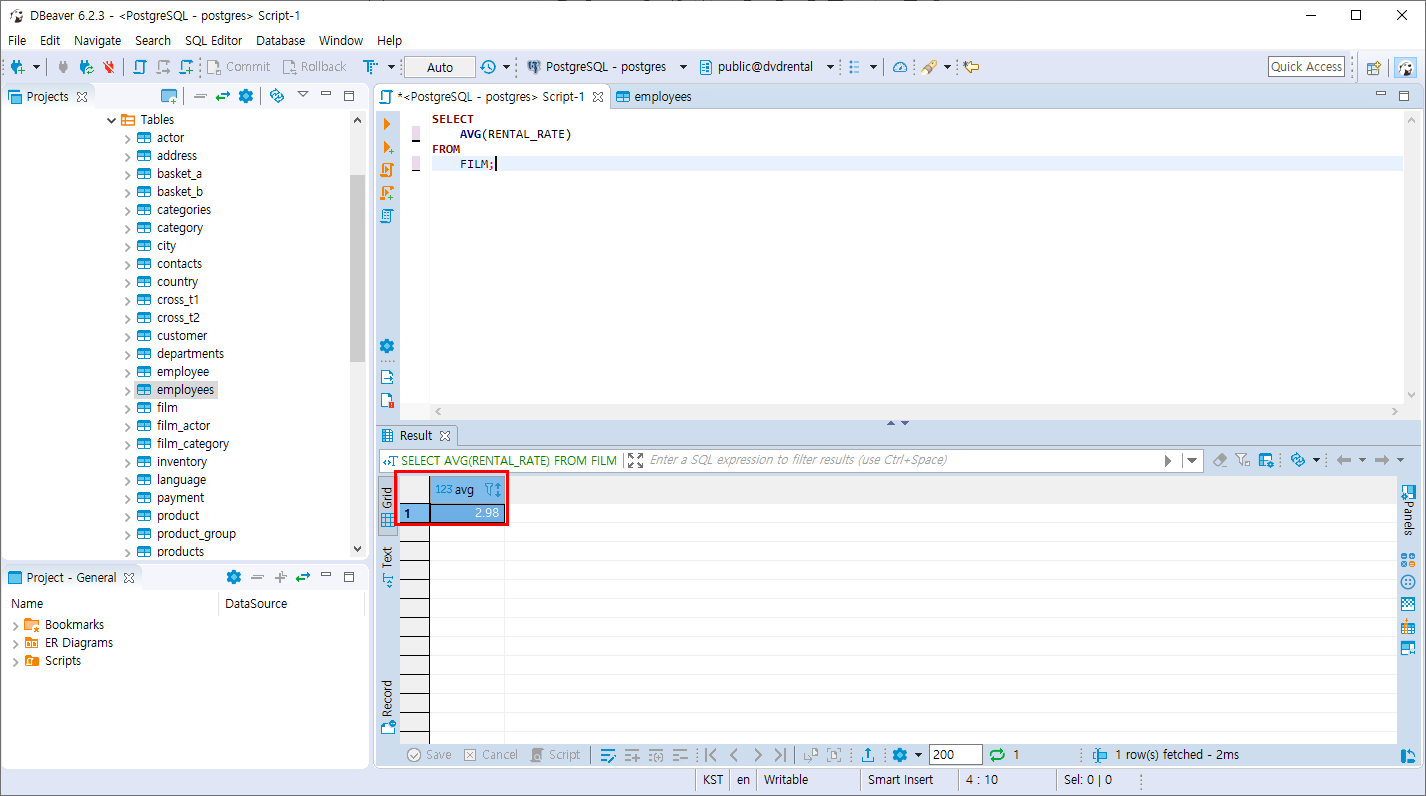Click the Auto commit mode button

pos(439,67)
